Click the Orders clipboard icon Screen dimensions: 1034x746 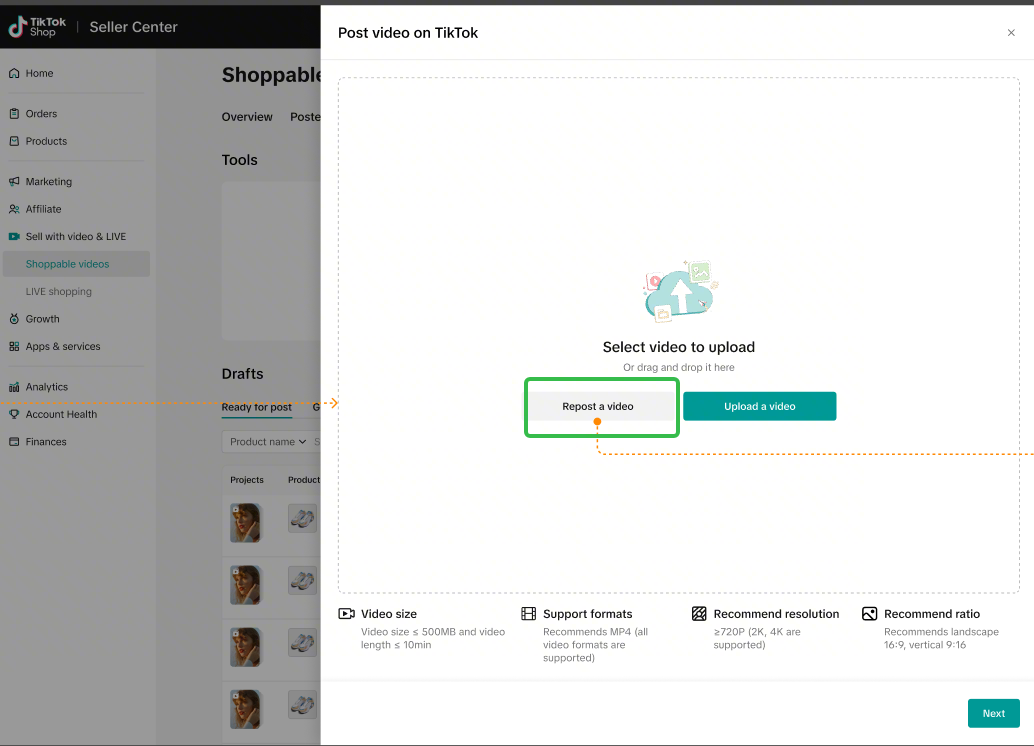[14, 114]
